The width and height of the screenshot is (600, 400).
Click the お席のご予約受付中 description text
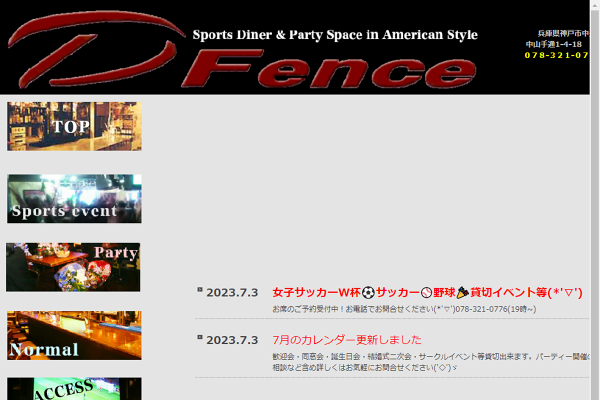[x=404, y=309]
